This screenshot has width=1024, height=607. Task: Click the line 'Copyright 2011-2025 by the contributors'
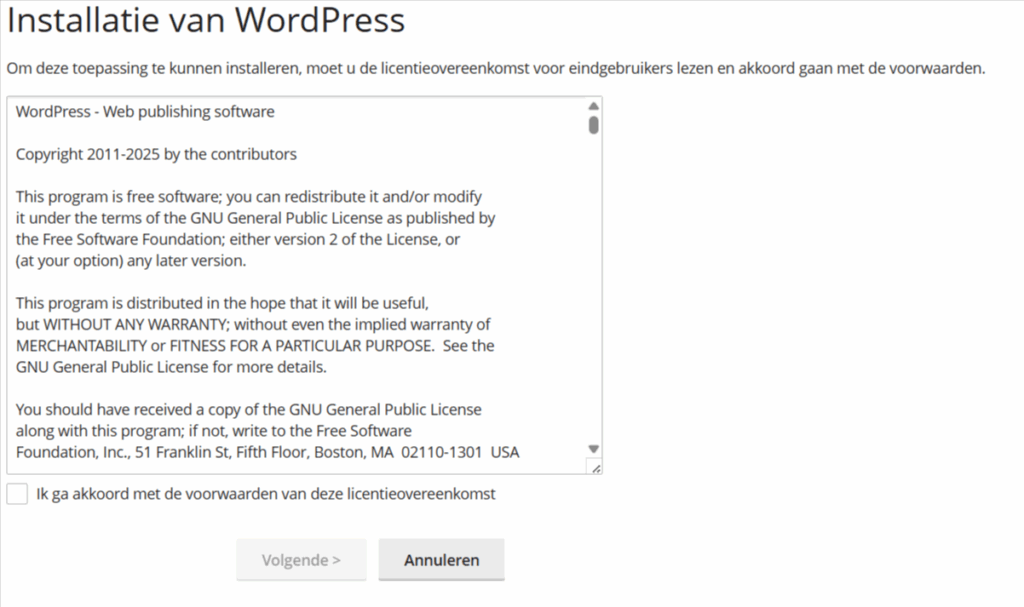click(156, 154)
